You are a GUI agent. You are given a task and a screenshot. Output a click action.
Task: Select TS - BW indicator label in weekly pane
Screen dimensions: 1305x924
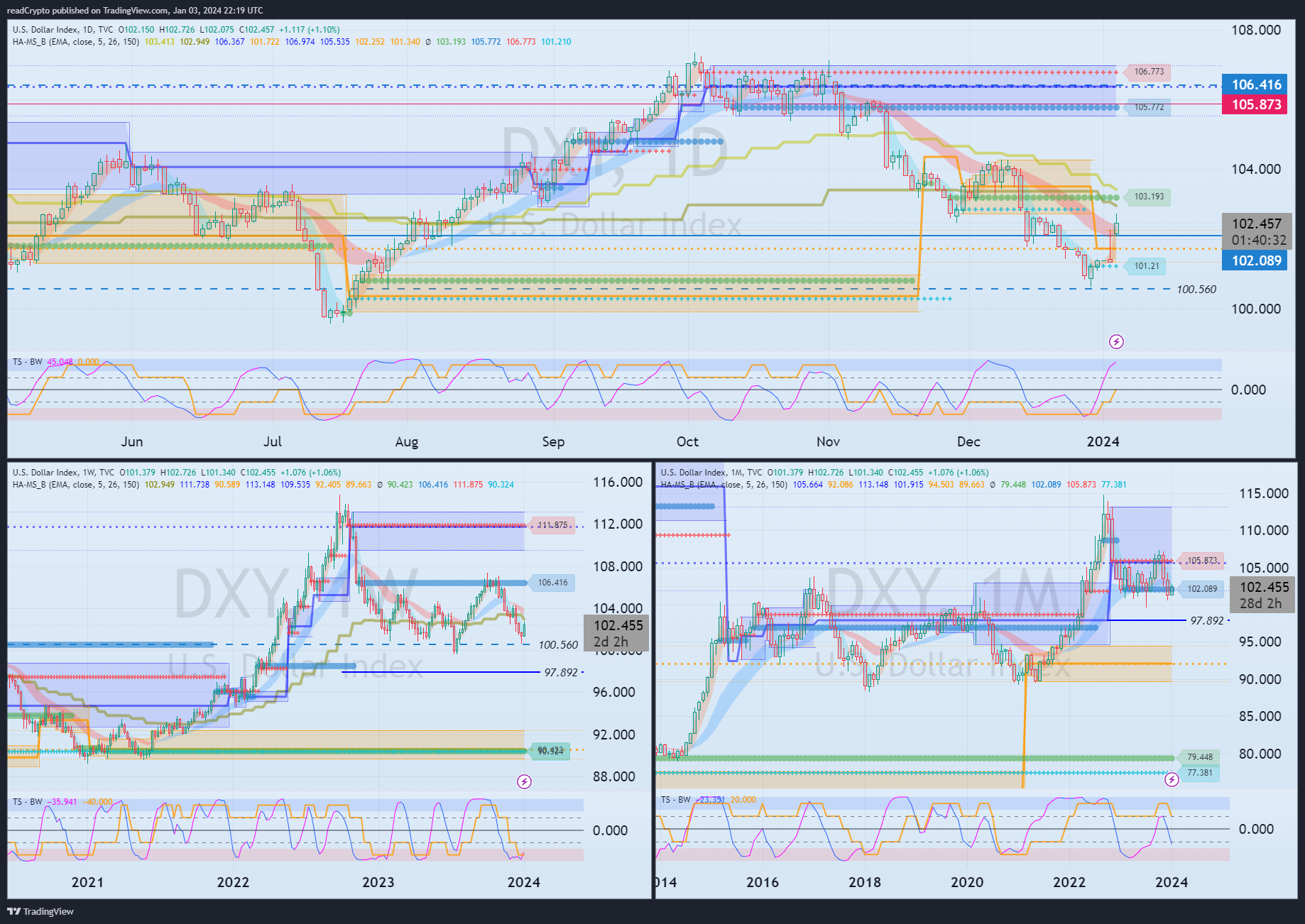(x=28, y=802)
